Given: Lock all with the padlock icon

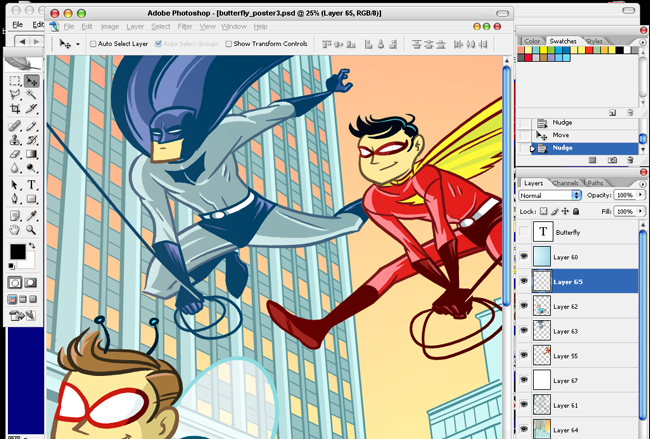Looking at the screenshot, I should point(576,211).
